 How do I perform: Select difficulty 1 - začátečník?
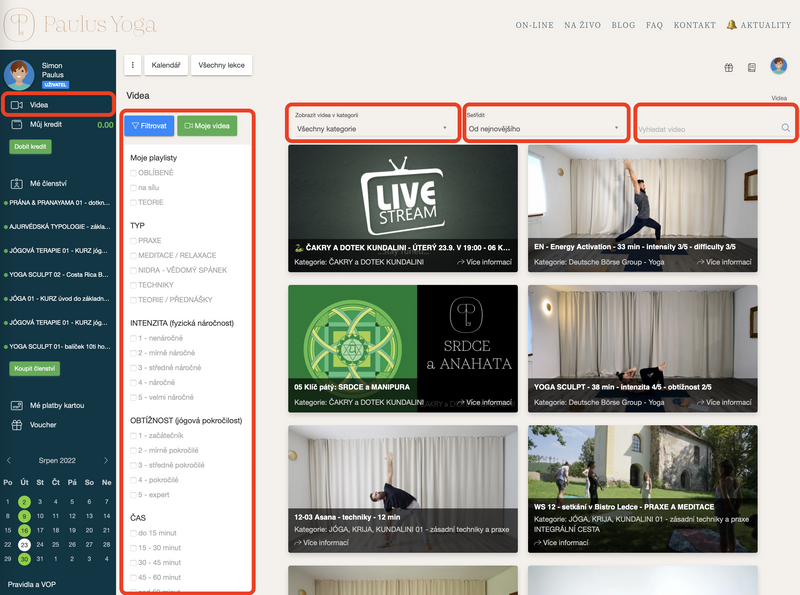(133, 436)
